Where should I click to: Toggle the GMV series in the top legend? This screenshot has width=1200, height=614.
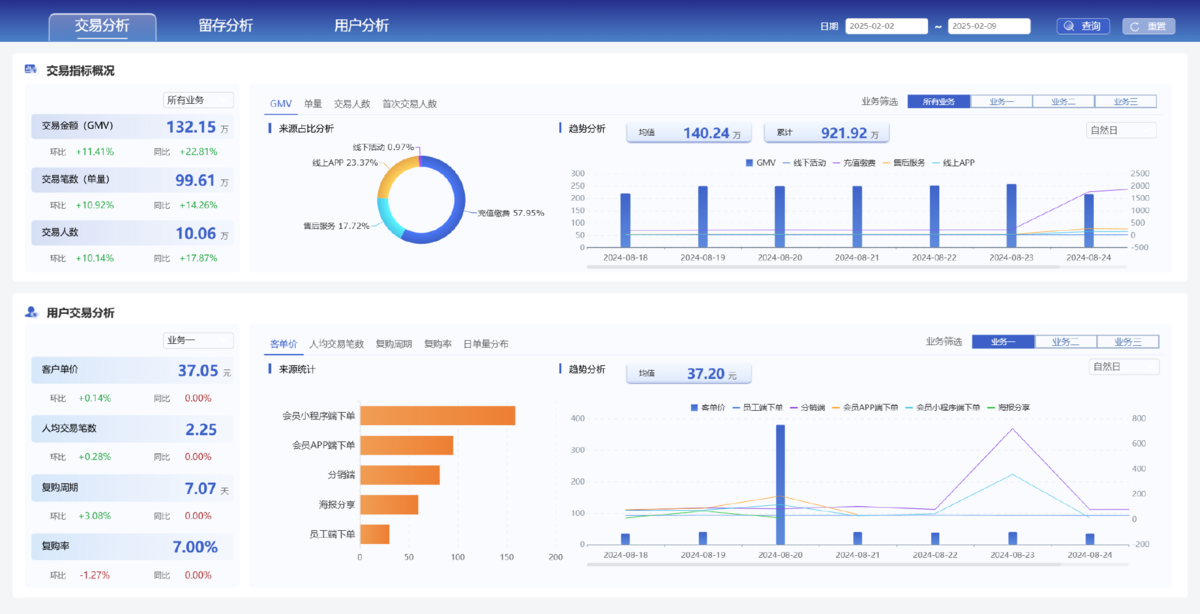coord(761,162)
